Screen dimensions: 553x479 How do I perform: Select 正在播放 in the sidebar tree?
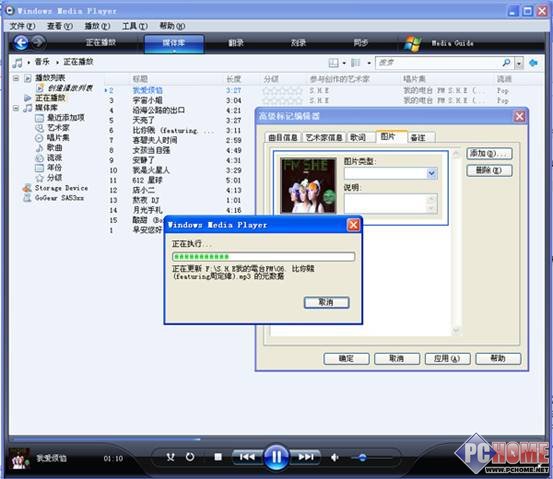(x=50, y=98)
